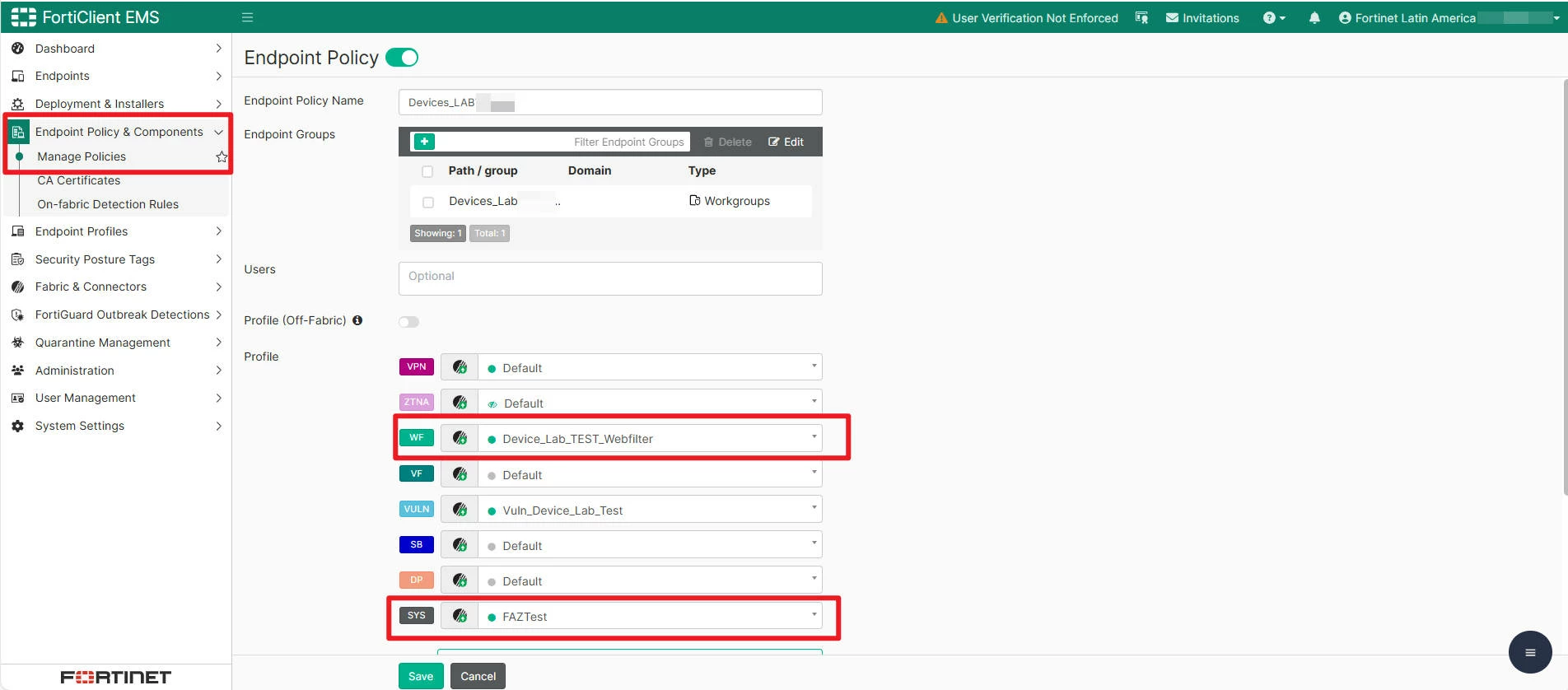Expand the Endpoints menu chevron
The width and height of the screenshot is (1568, 690).
(x=218, y=76)
